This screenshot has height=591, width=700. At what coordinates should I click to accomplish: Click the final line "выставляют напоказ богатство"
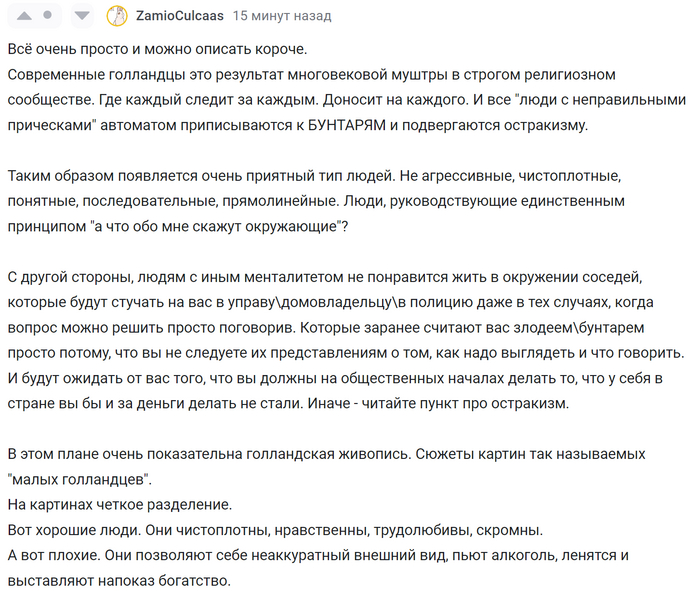pyautogui.click(x=119, y=580)
